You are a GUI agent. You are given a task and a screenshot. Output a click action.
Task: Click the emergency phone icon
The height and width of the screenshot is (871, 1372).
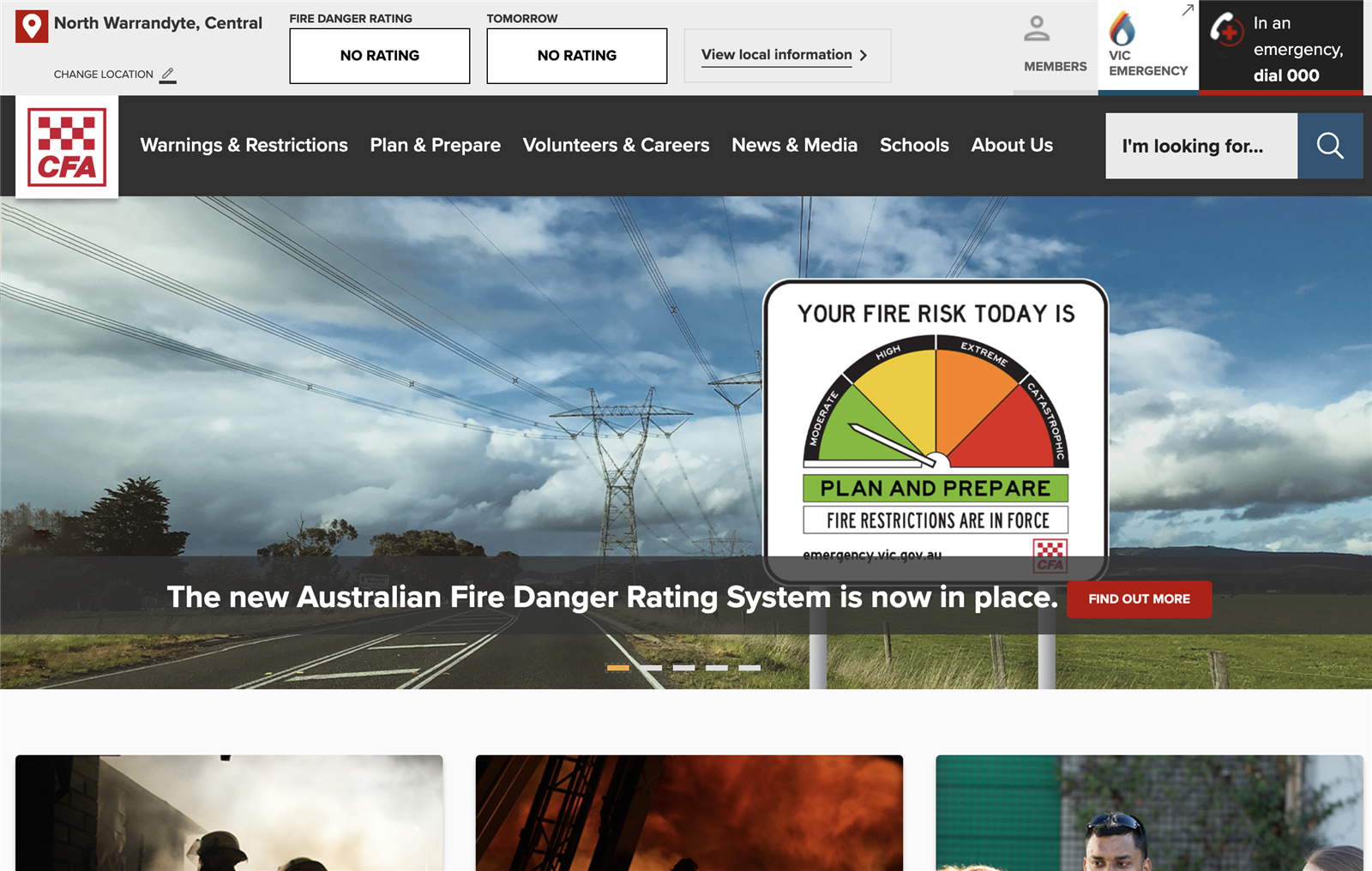point(1226,29)
